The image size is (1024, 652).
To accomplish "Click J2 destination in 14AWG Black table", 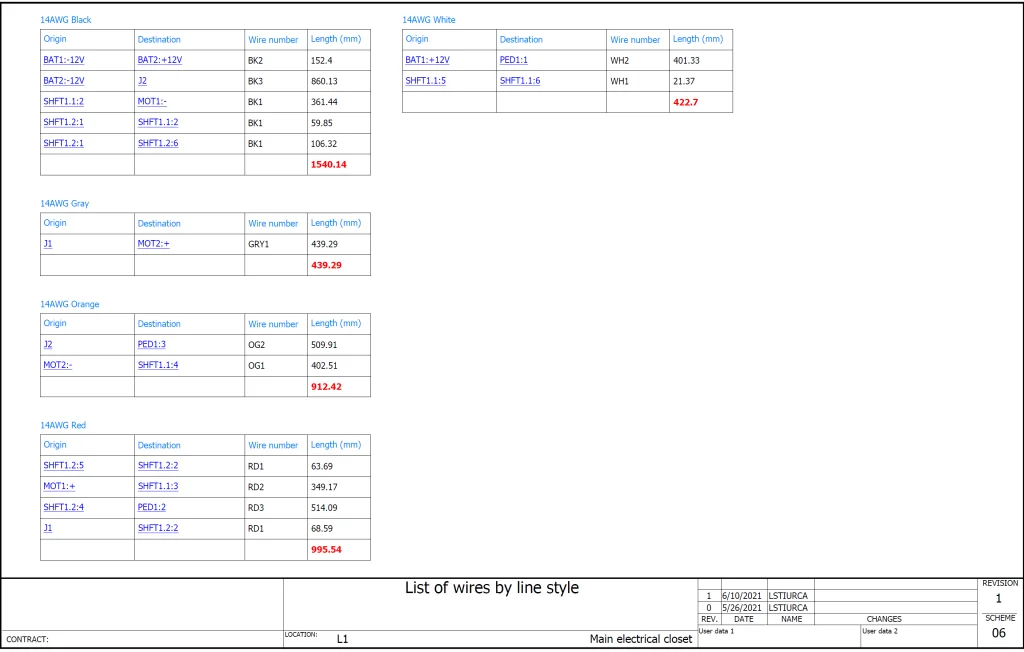I will click(x=142, y=81).
